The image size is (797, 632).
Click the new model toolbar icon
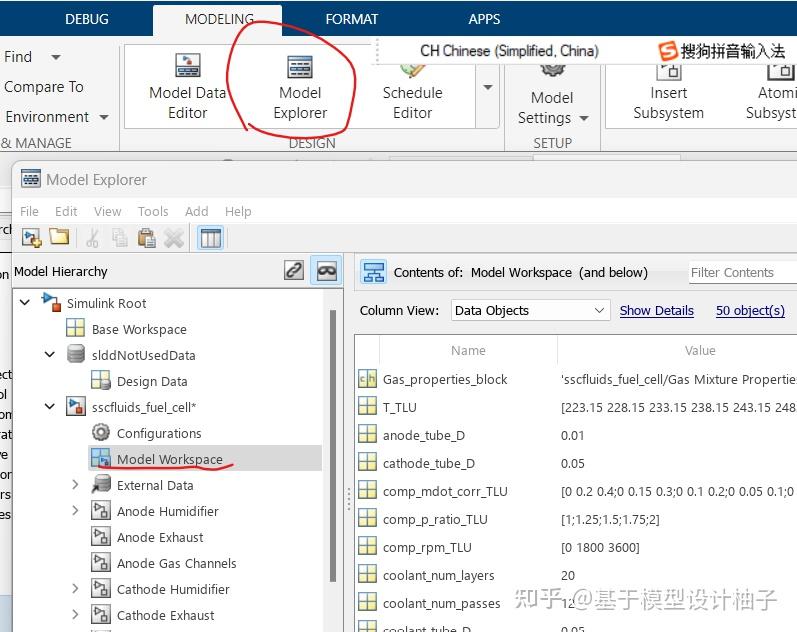click(x=32, y=238)
